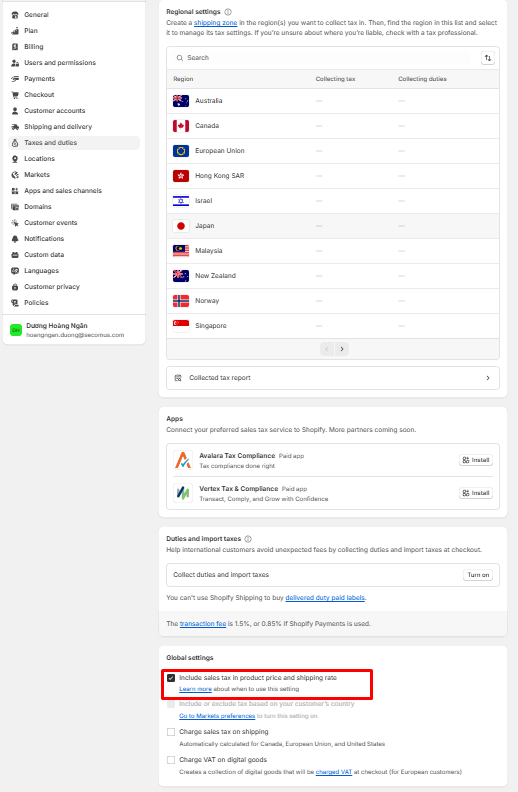
Task: Open the shipping zone link
Action: click(x=216, y=23)
